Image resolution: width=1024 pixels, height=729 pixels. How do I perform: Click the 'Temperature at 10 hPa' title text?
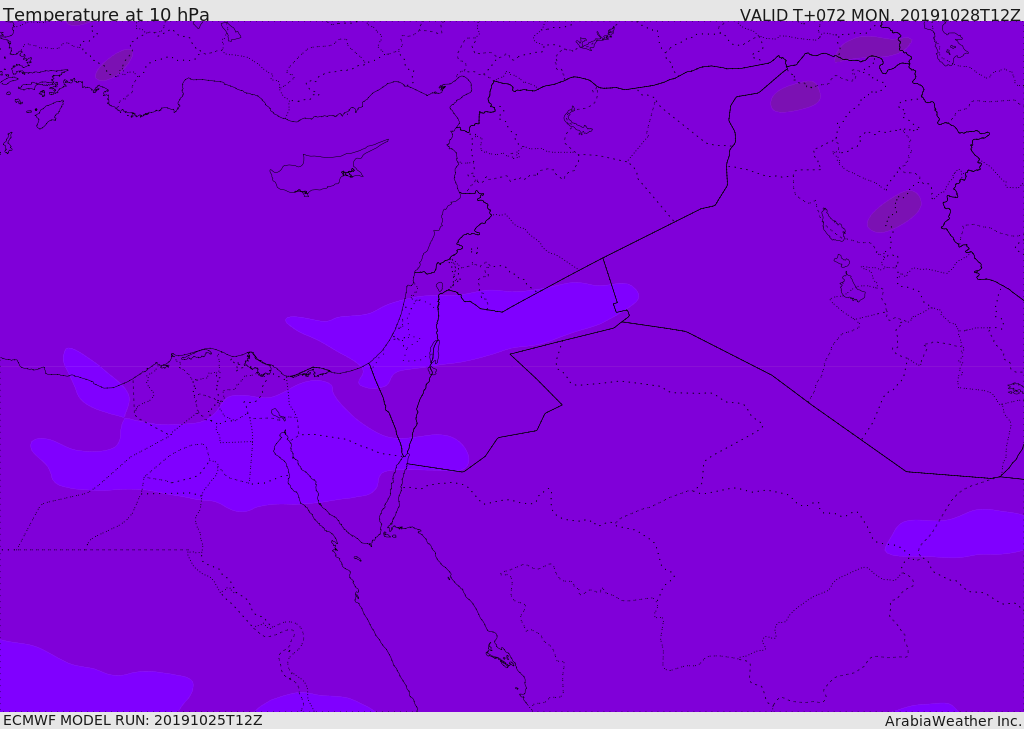pos(106,14)
